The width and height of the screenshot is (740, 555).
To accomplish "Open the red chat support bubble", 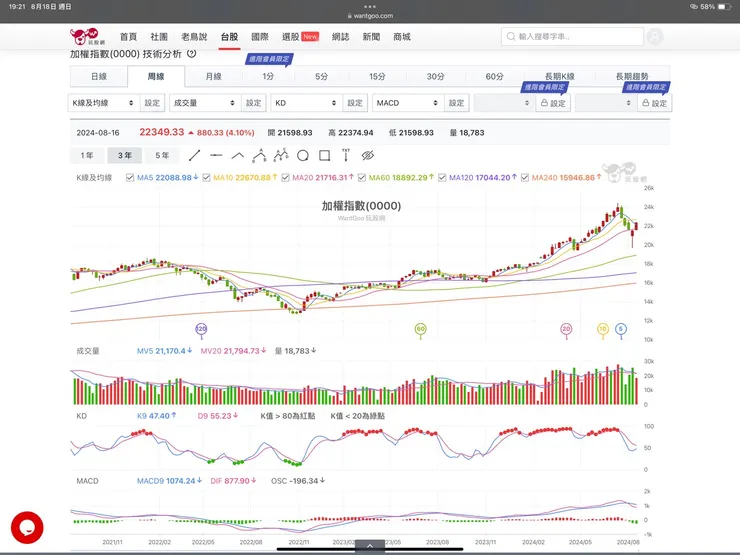I will pos(27,528).
